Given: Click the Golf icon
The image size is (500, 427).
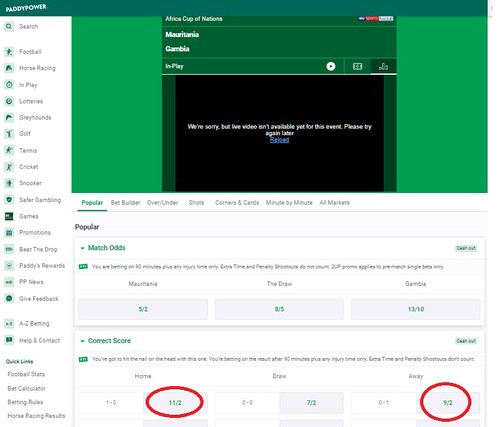Looking at the screenshot, I should tap(9, 134).
